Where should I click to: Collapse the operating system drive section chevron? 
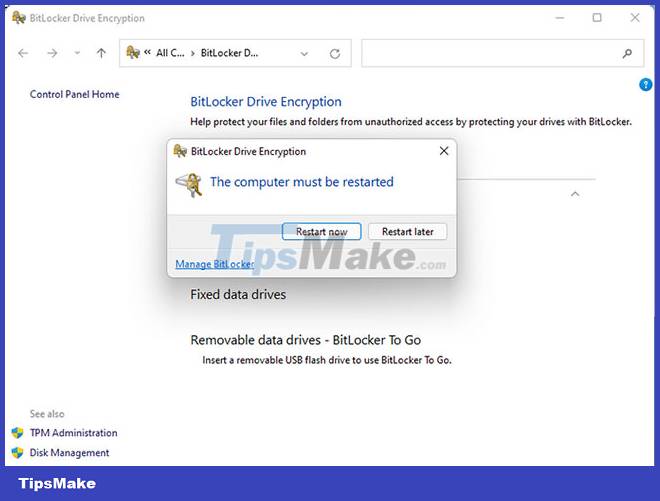click(575, 194)
